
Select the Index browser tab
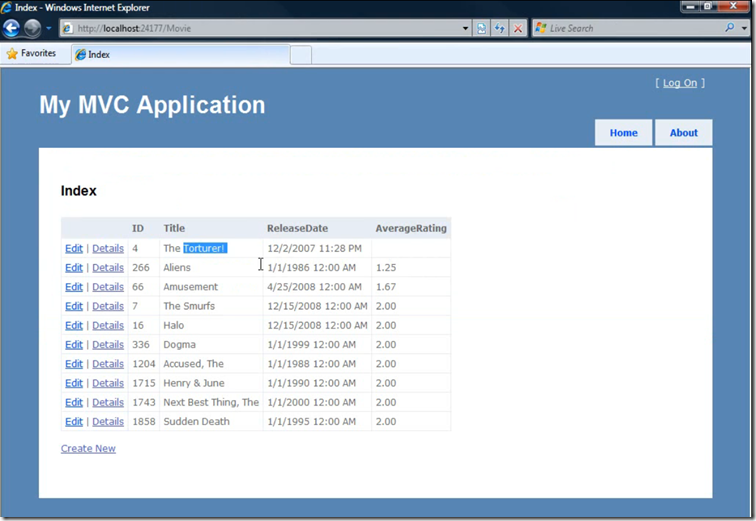tap(181, 54)
